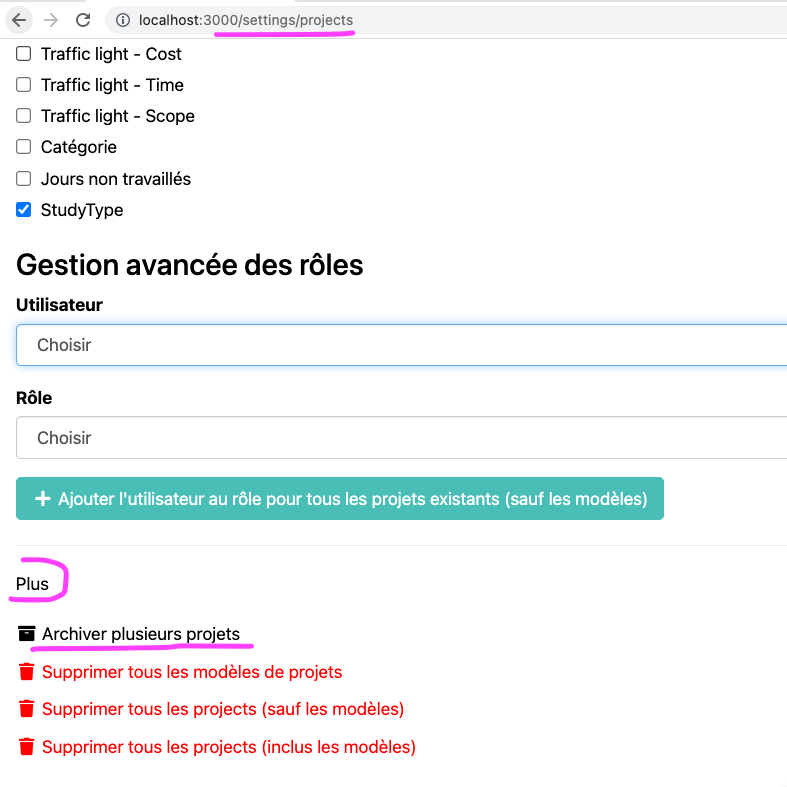The image size is (787, 787).
Task: Open the Utilisateur dropdown
Action: coord(400,345)
